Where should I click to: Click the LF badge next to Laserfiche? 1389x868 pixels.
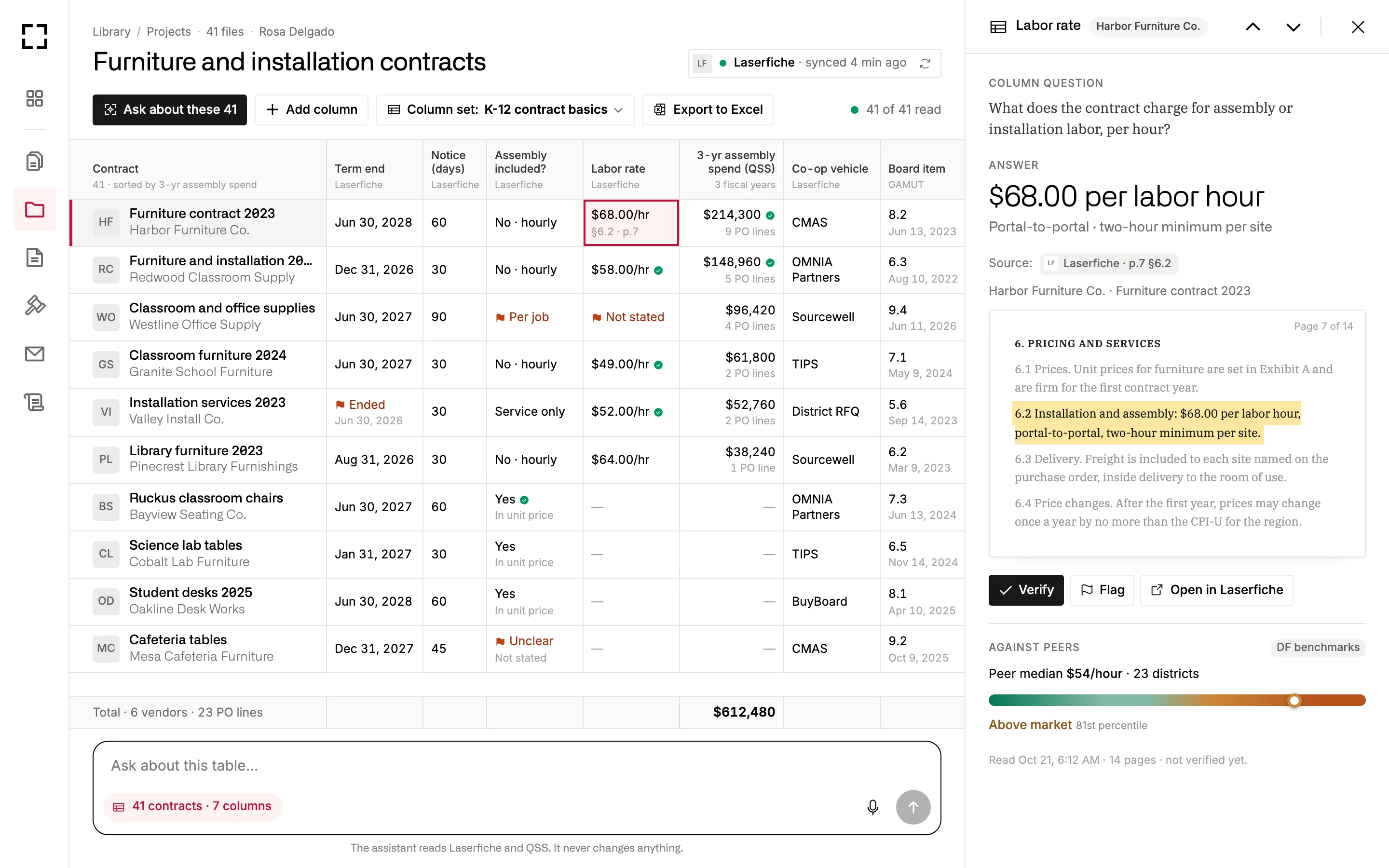[702, 63]
